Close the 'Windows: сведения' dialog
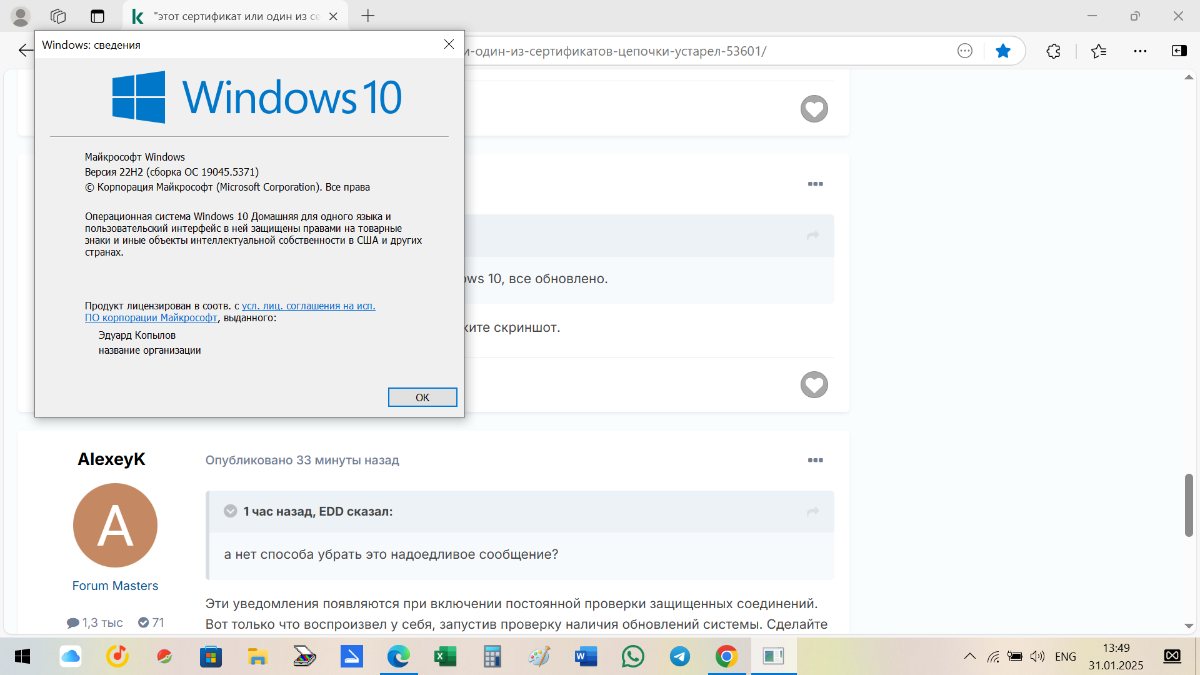Image resolution: width=1200 pixels, height=675 pixels. pos(449,44)
